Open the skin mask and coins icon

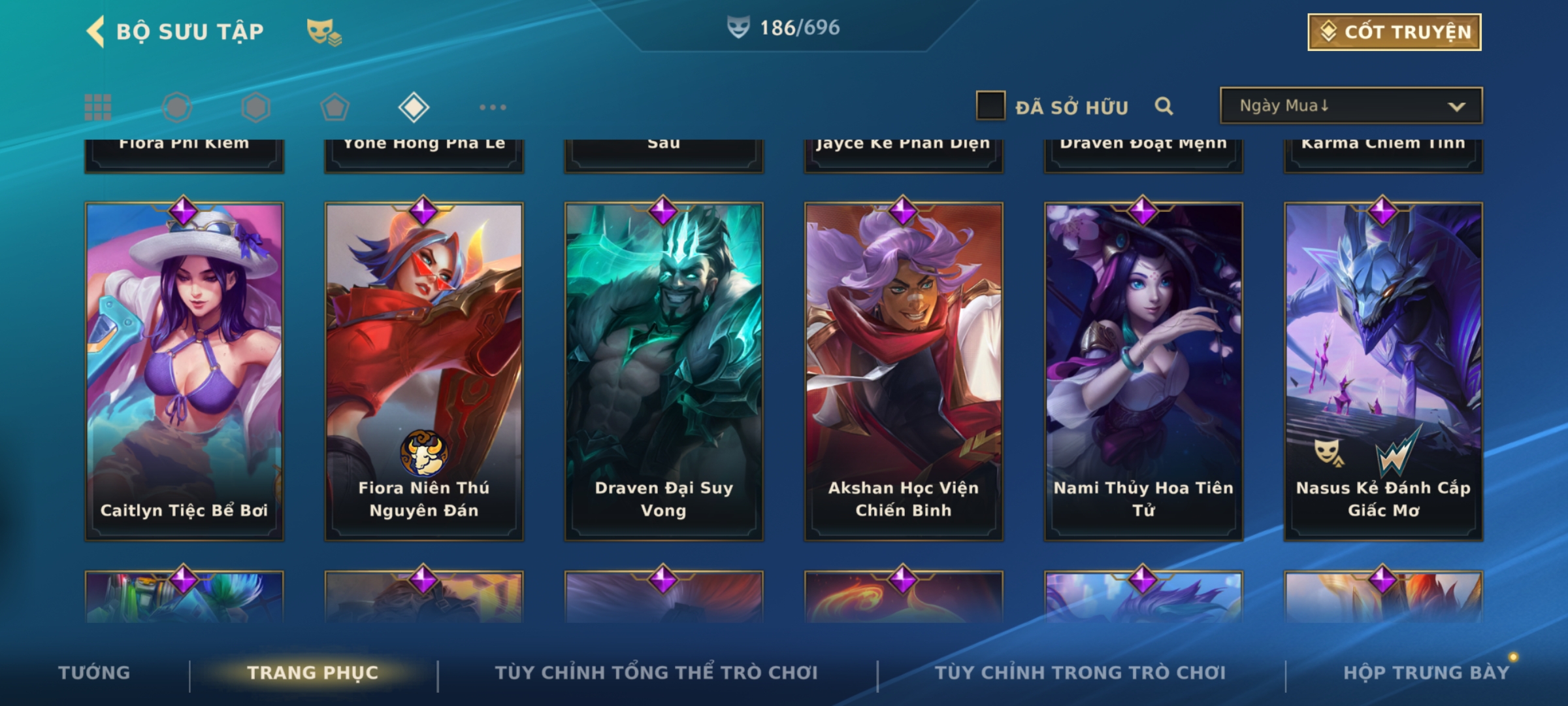click(324, 32)
